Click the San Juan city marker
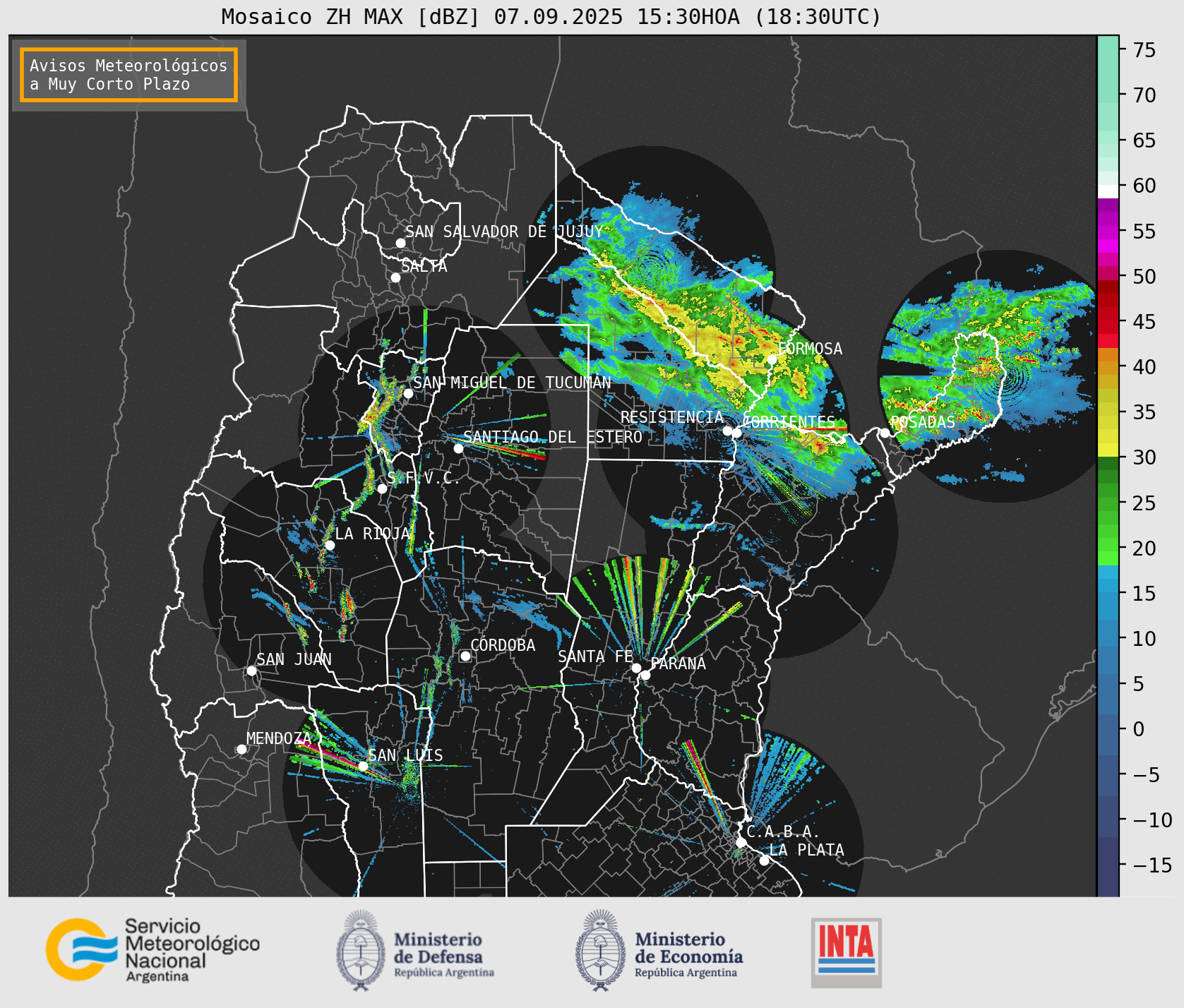 (x=251, y=671)
